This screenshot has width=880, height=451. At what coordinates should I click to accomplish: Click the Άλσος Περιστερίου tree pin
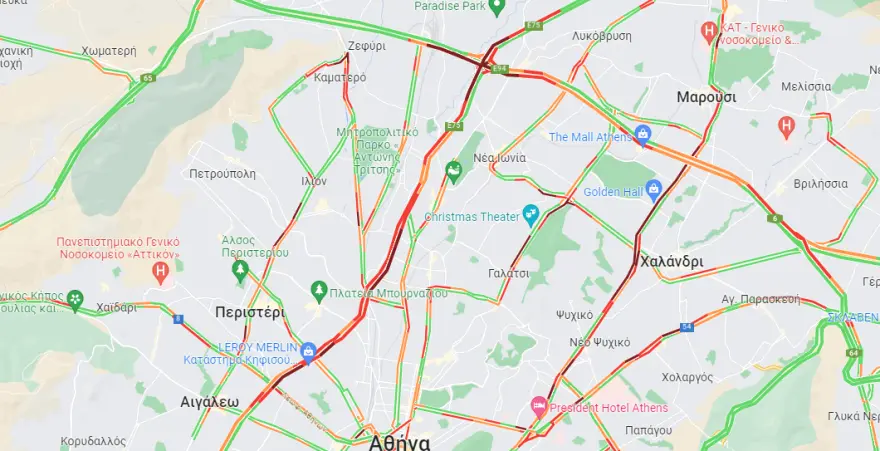240,271
